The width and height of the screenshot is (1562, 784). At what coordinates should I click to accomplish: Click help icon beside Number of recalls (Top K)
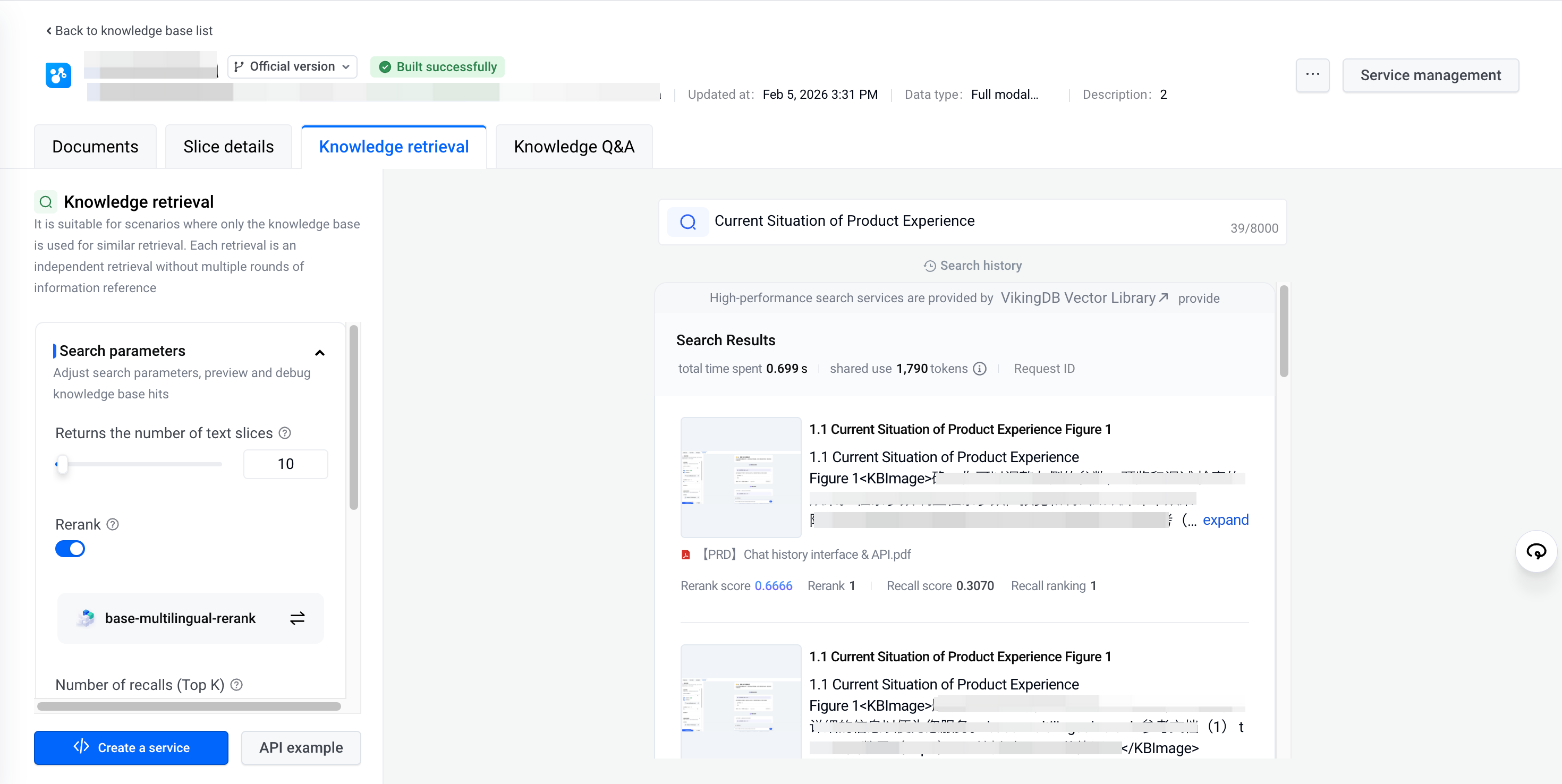(237, 685)
